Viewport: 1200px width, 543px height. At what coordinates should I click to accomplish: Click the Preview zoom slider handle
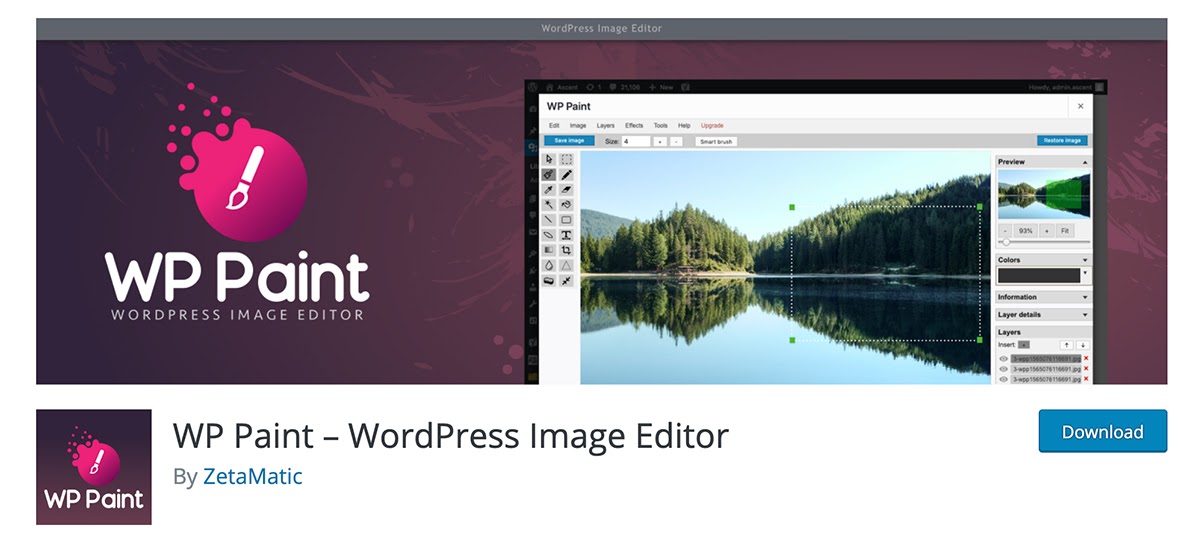[x=1006, y=242]
